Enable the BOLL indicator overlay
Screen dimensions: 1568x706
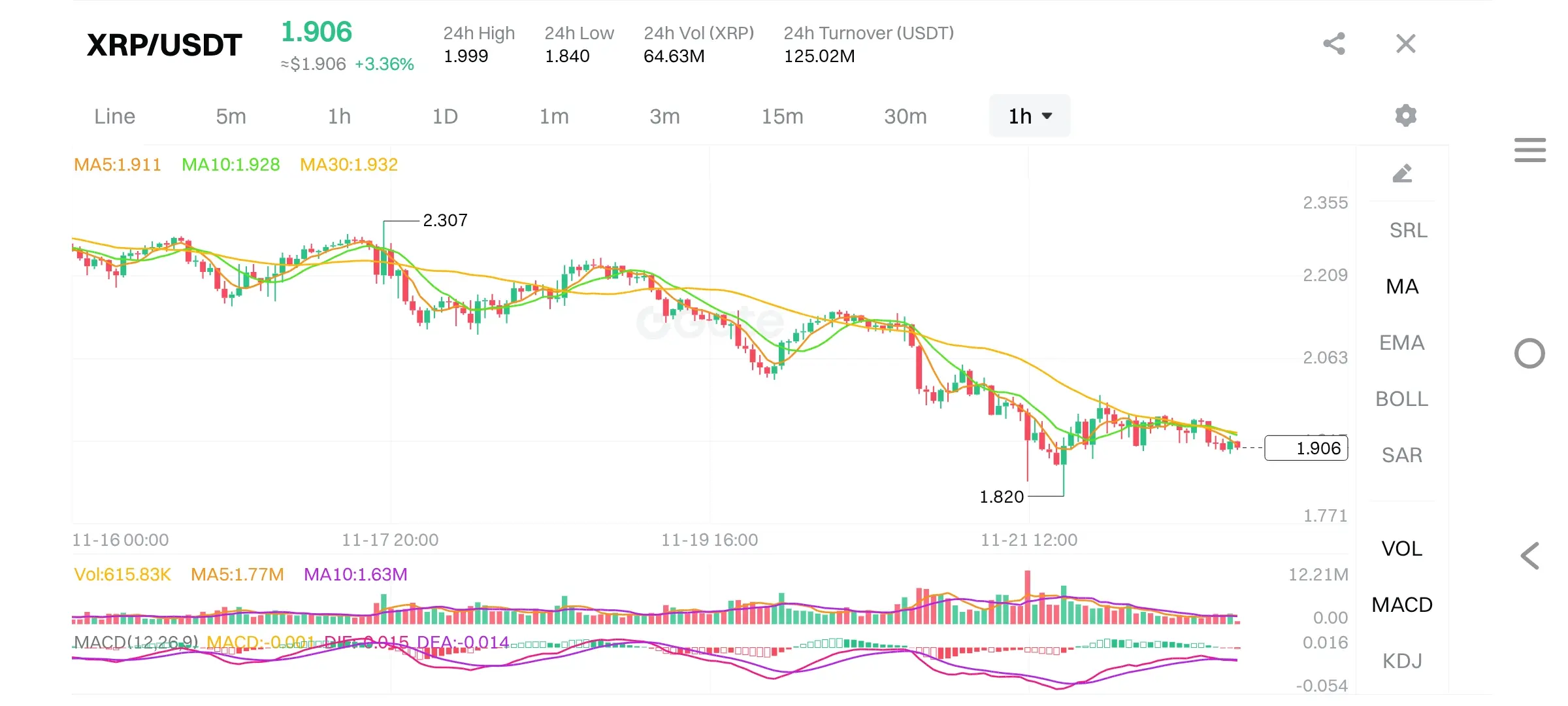(x=1402, y=399)
